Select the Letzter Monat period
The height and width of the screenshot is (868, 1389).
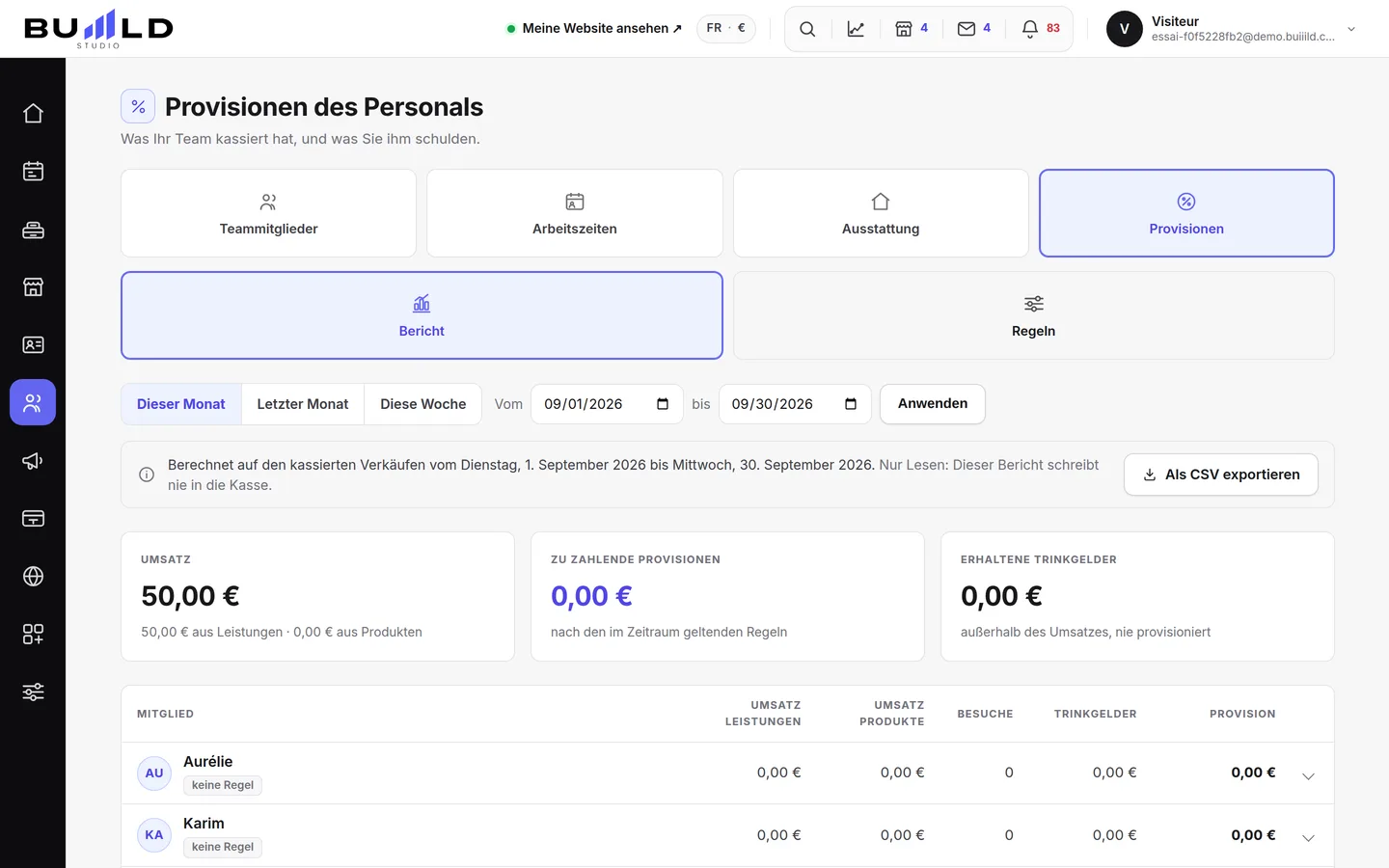click(x=303, y=404)
